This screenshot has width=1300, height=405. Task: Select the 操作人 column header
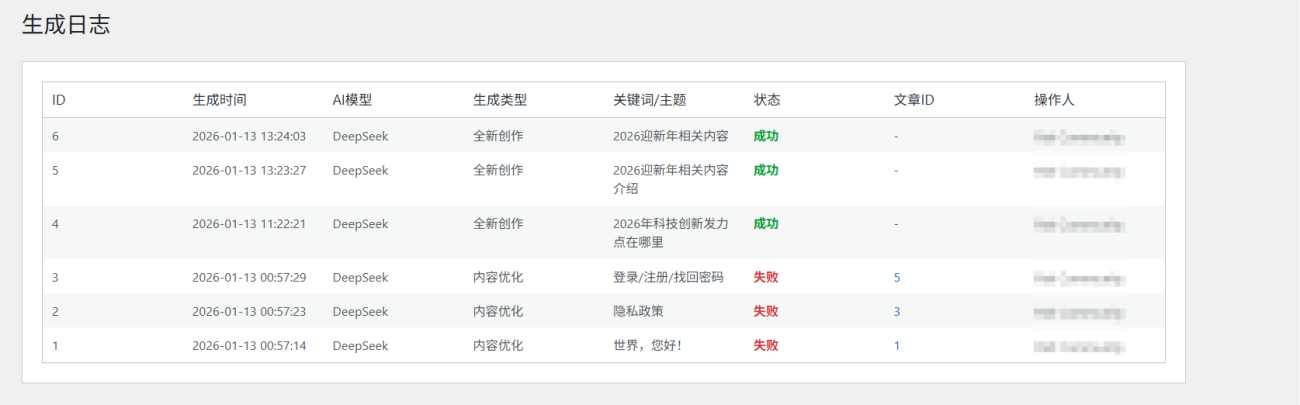[1054, 100]
